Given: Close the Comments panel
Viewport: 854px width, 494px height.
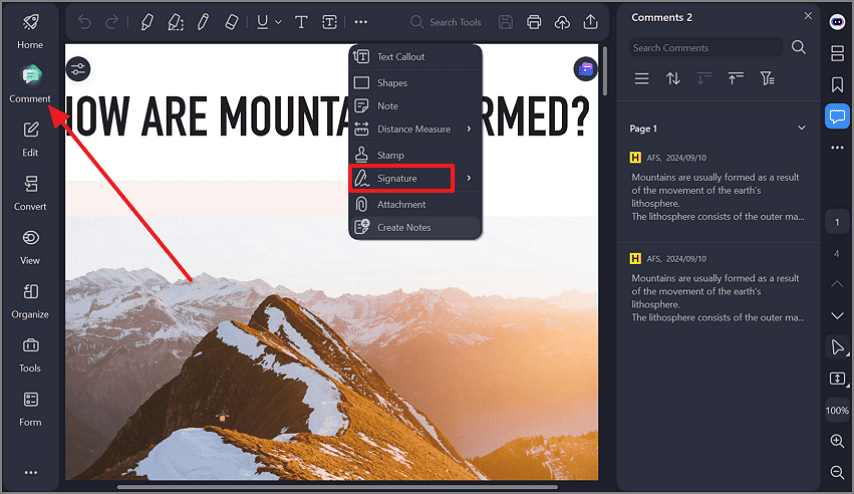Looking at the screenshot, I should (808, 16).
